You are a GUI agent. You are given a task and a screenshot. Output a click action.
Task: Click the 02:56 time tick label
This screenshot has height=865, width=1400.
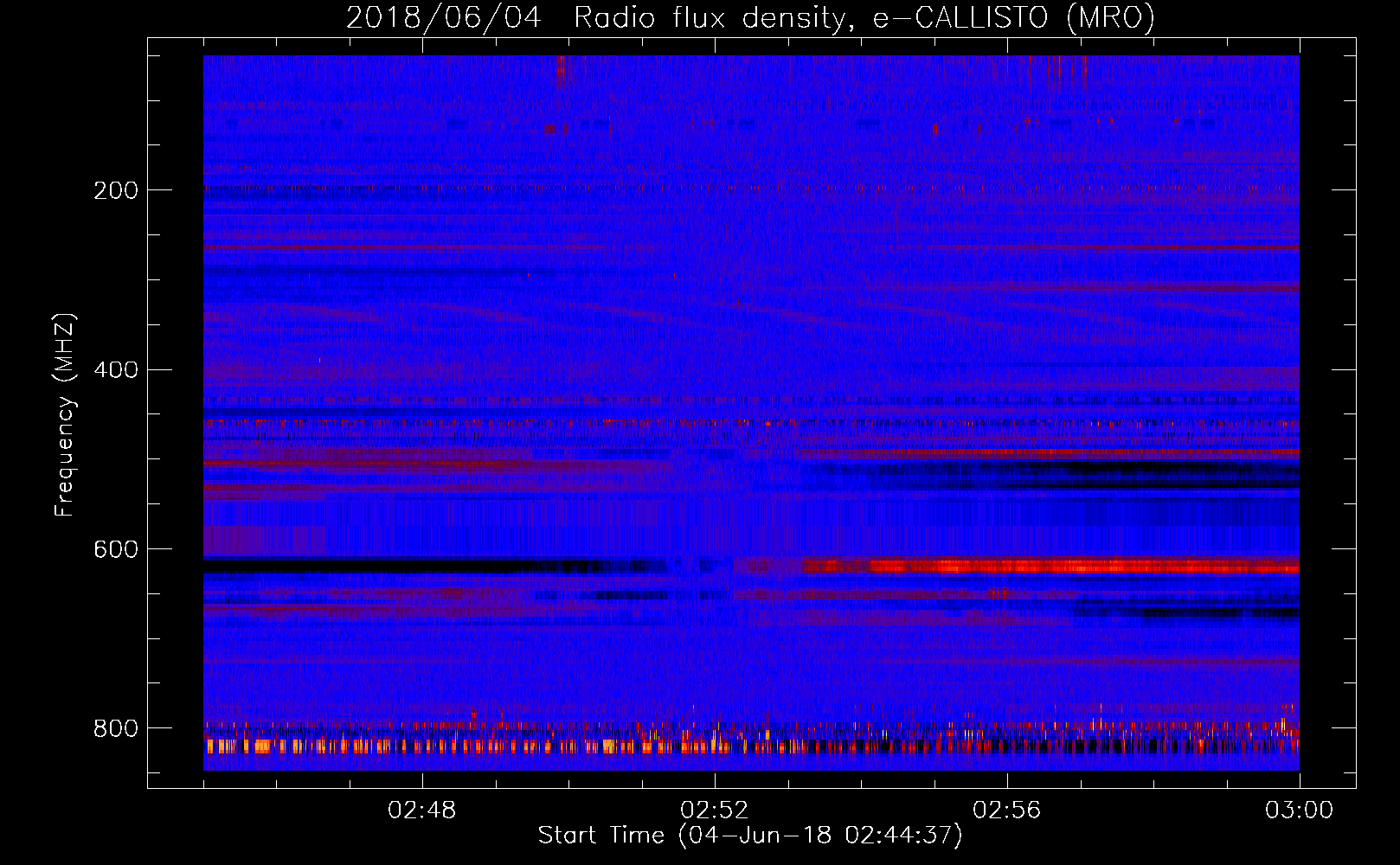pos(1007,811)
